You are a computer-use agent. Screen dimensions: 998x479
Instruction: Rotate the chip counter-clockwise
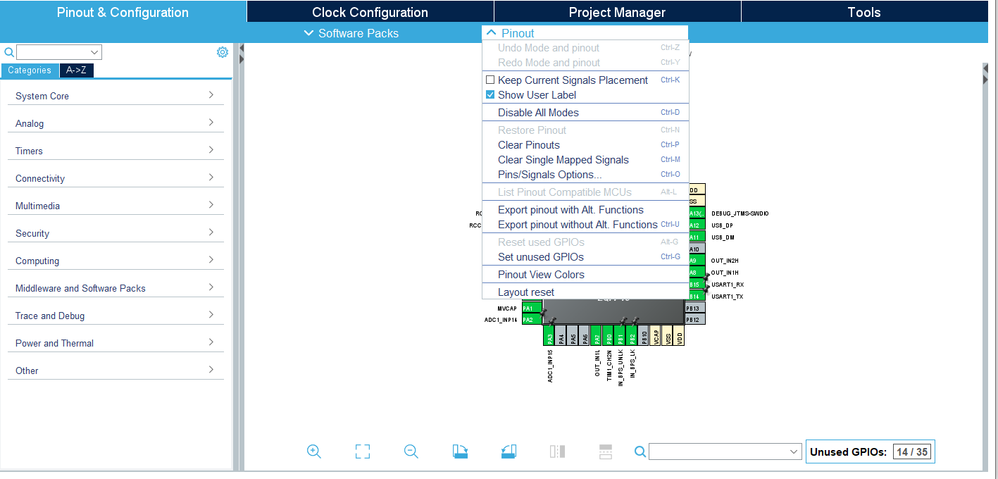pos(509,451)
